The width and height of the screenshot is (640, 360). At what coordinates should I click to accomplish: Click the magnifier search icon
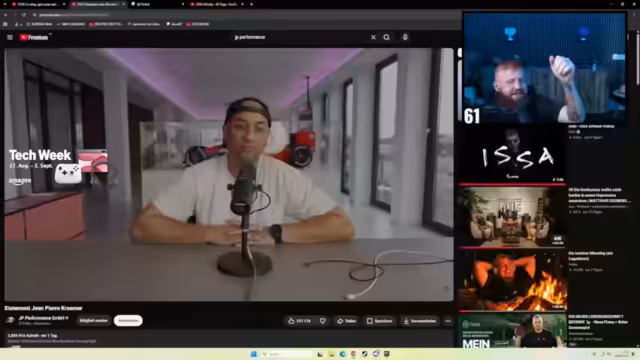[387, 37]
